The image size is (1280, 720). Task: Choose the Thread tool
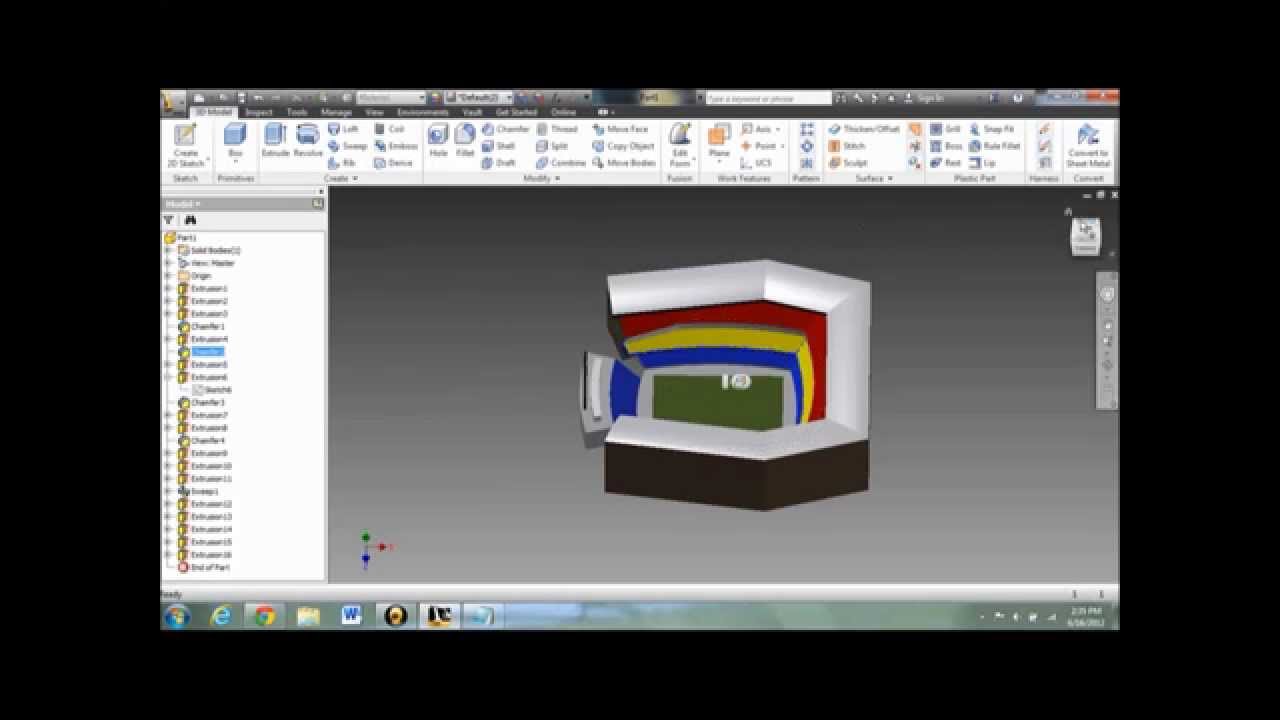click(556, 129)
